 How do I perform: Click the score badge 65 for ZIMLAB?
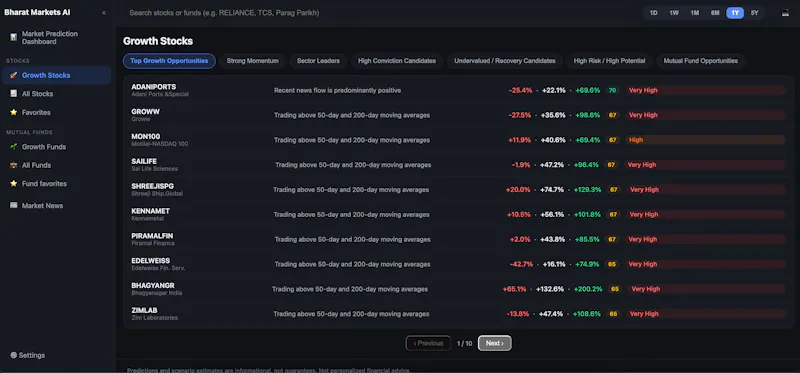(x=613, y=314)
